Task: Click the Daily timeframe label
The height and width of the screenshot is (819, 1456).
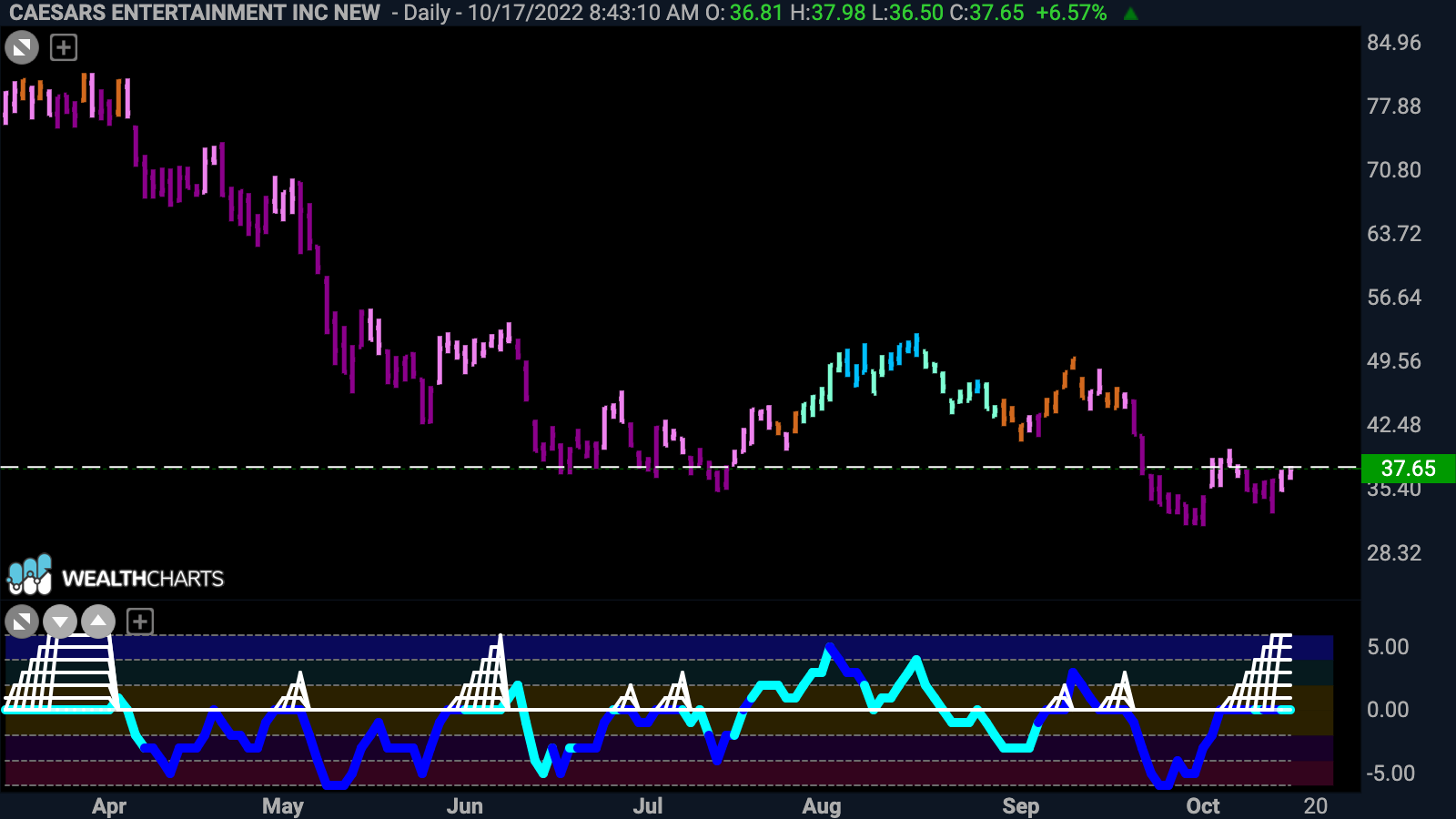Action: tap(427, 13)
